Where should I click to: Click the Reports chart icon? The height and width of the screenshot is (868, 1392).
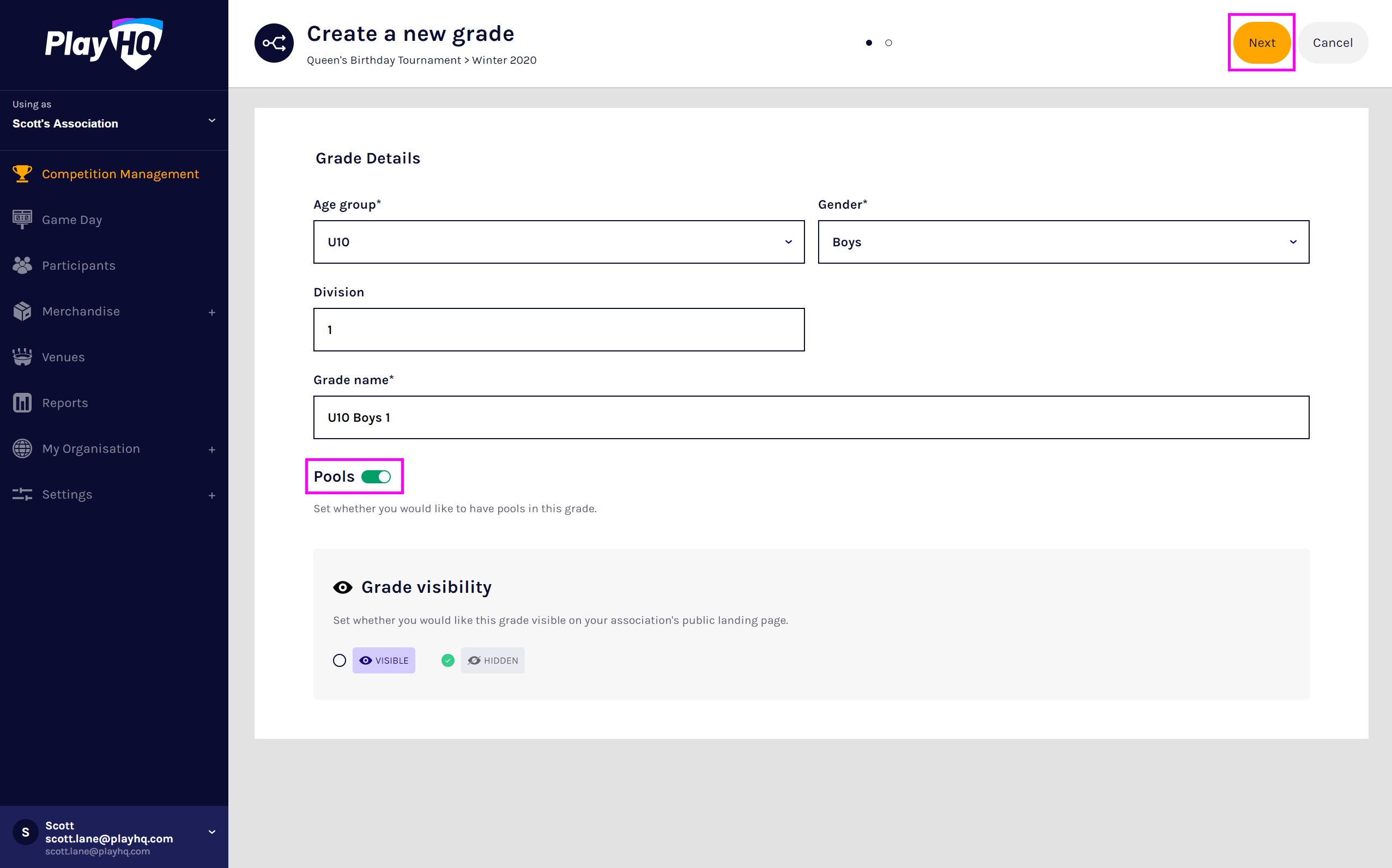point(22,403)
